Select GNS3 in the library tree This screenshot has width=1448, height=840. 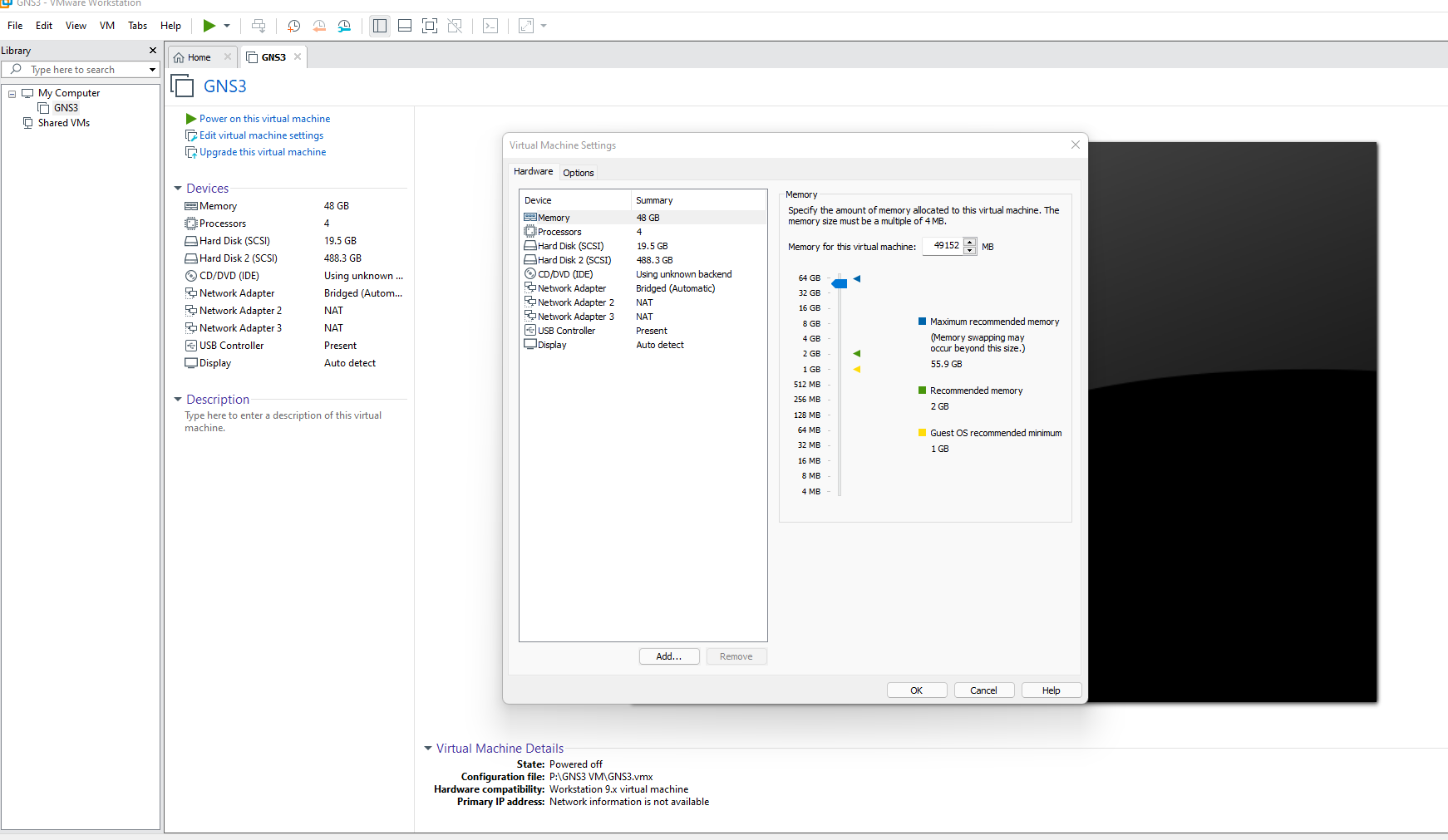tap(66, 108)
